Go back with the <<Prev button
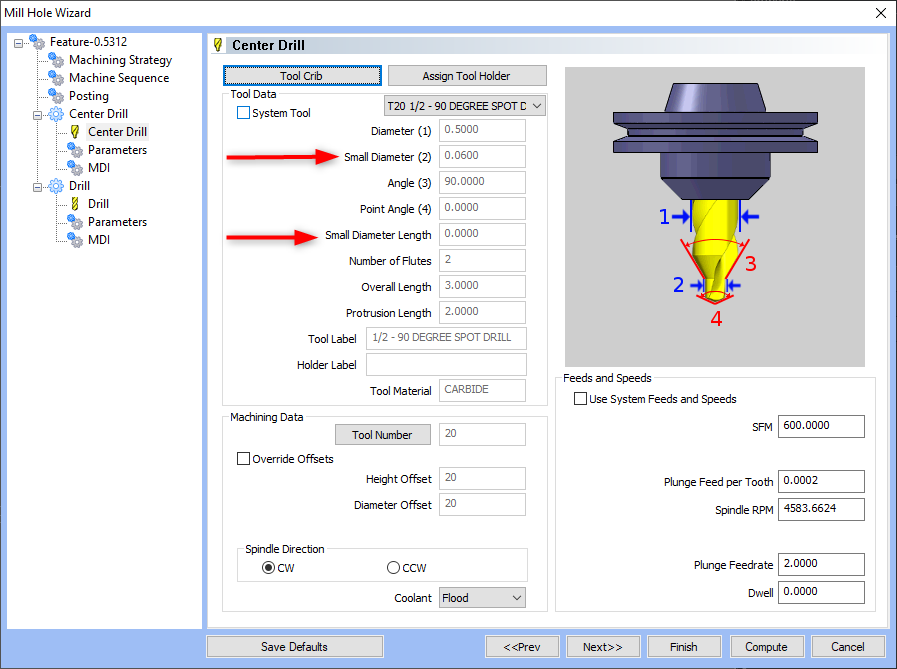The image size is (897, 669). [x=522, y=647]
